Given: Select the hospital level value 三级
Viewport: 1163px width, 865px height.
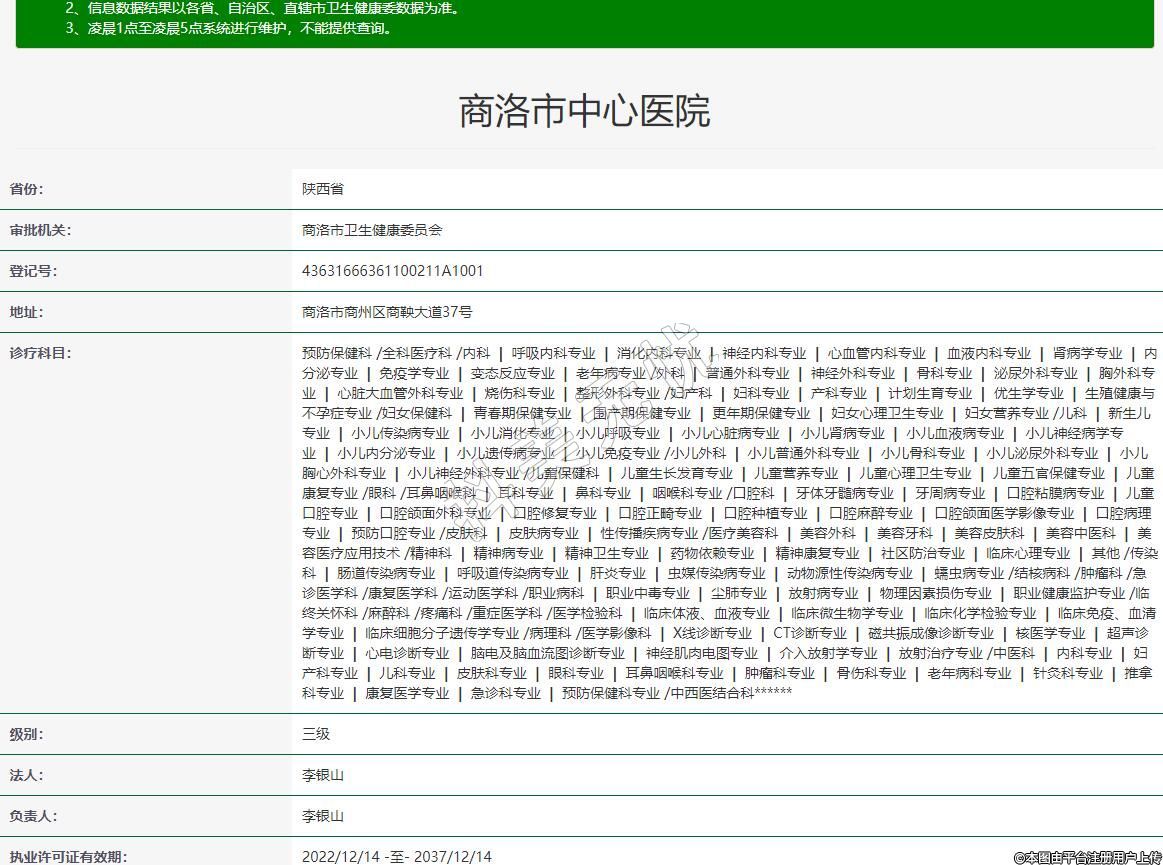Looking at the screenshot, I should pos(315,734).
